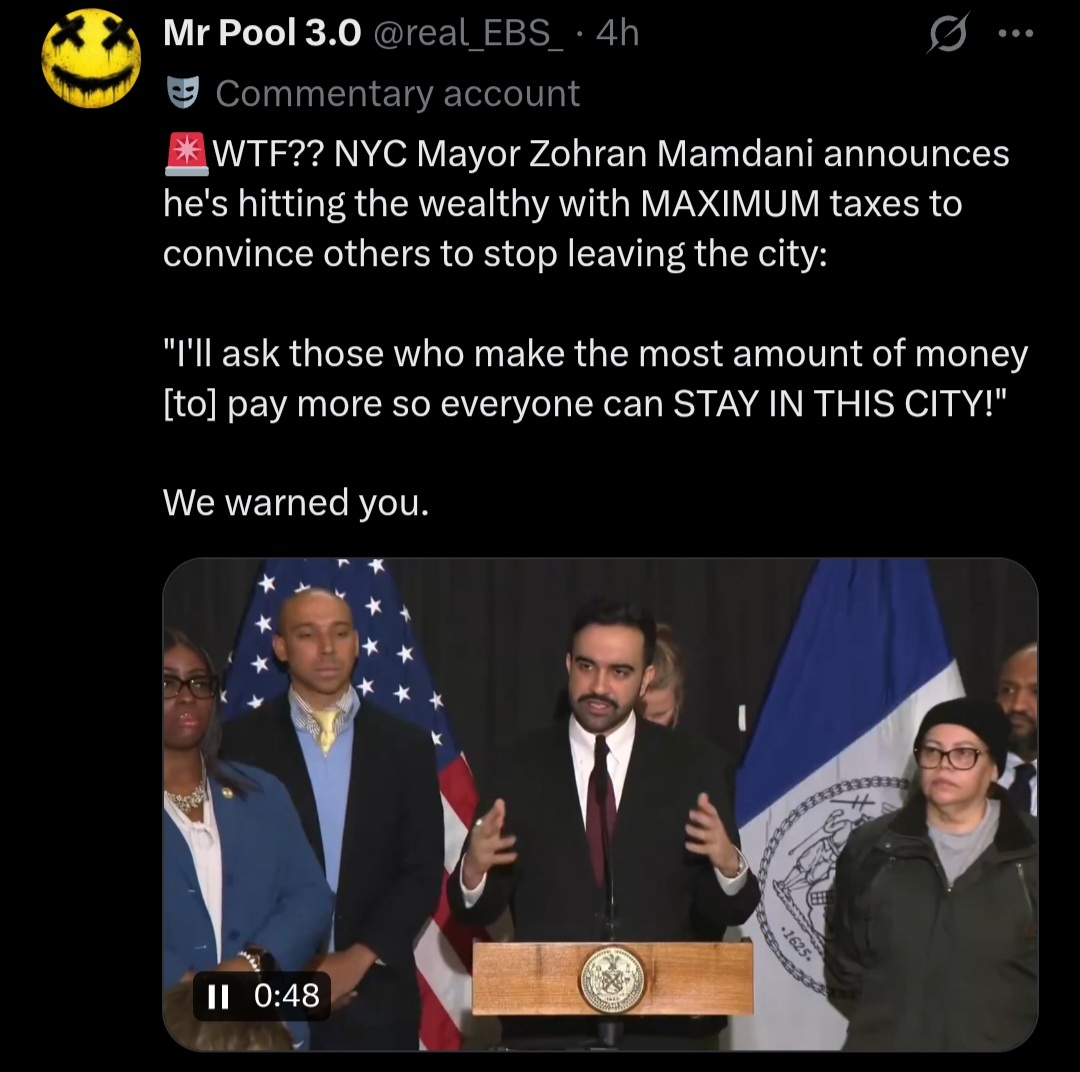1080x1072 pixels.
Task: Open the 4h post timestamp
Action: 617,32
